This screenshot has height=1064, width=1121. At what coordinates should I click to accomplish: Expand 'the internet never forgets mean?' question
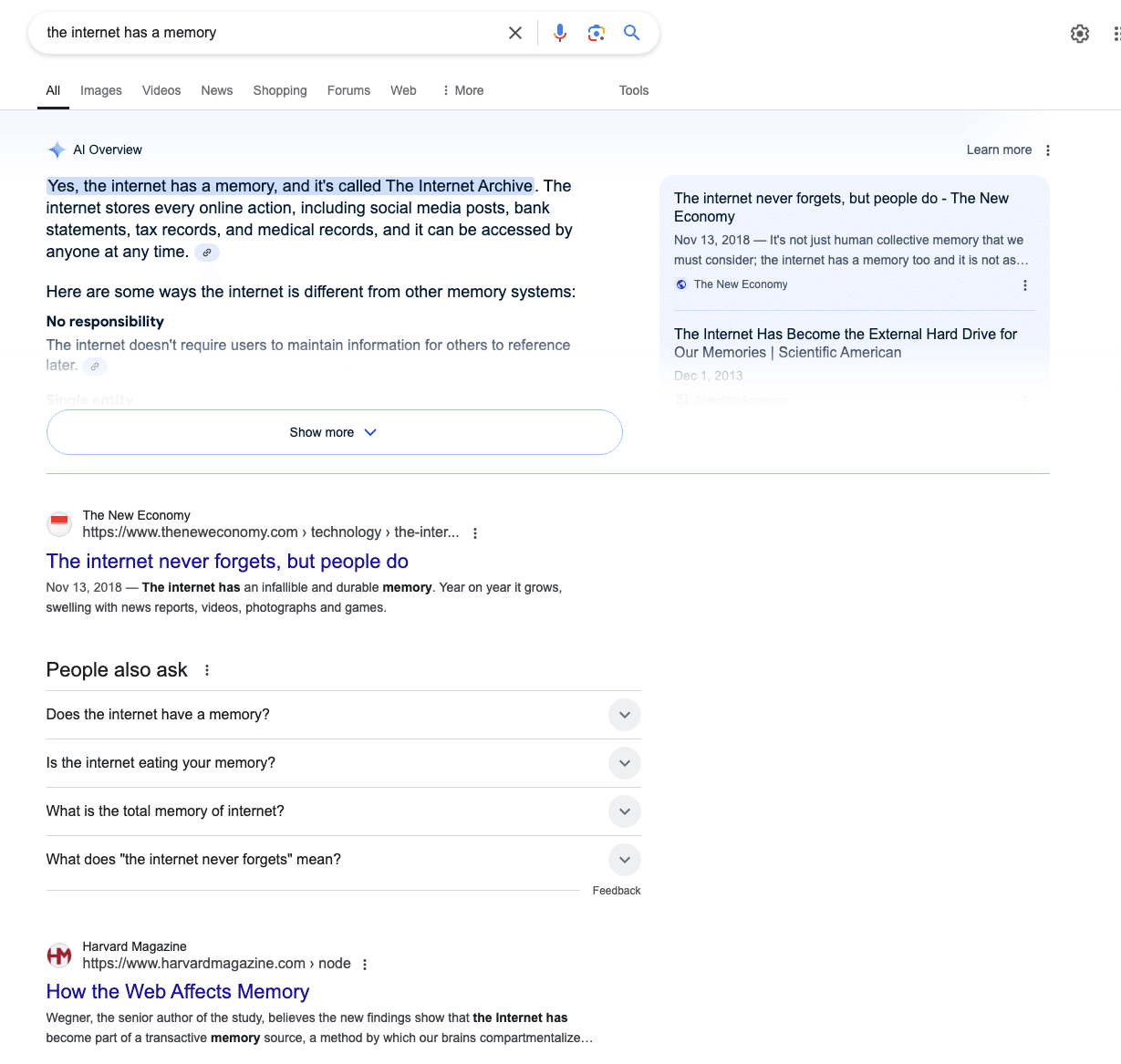pos(343,860)
